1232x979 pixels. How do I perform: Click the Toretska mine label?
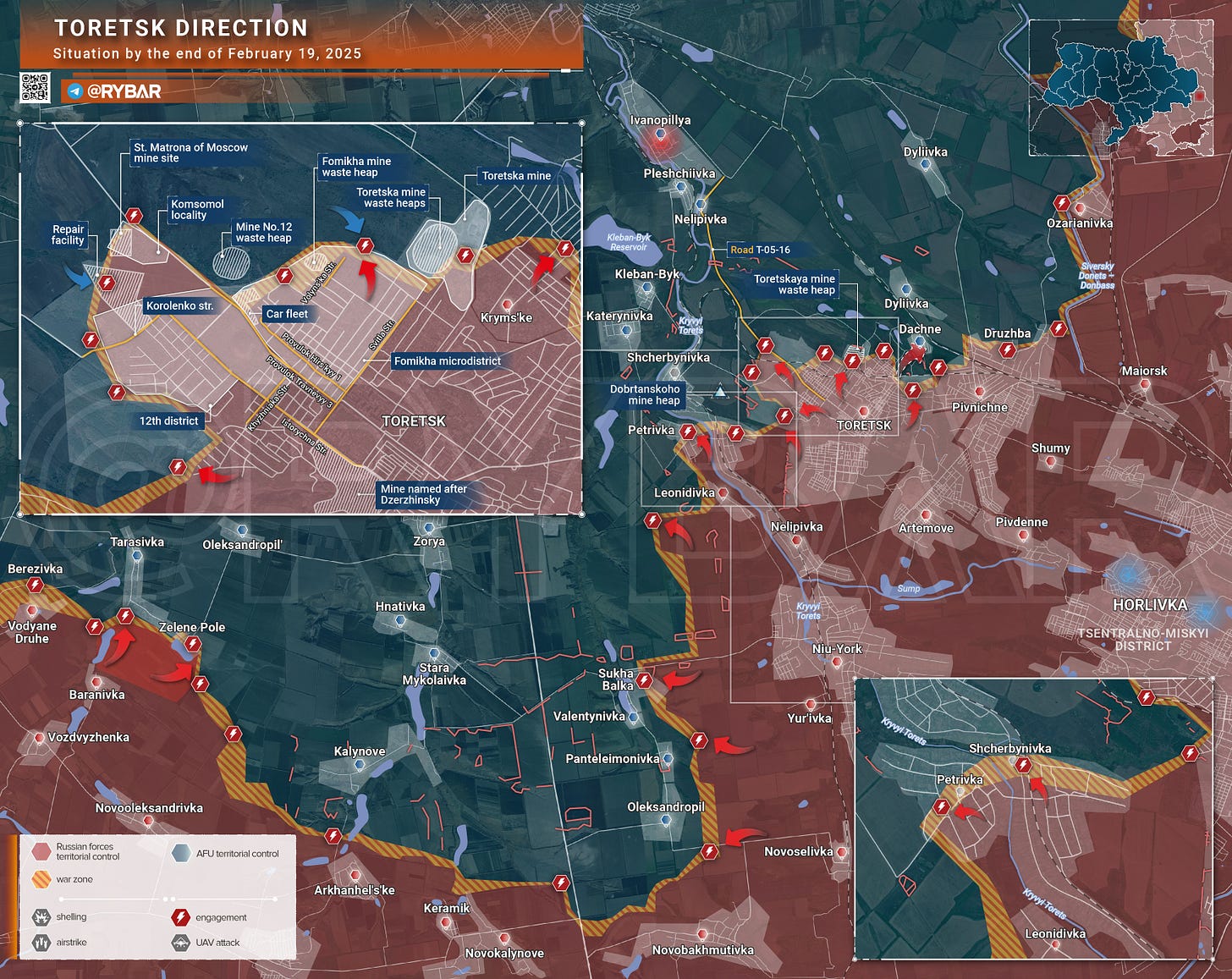(x=516, y=176)
